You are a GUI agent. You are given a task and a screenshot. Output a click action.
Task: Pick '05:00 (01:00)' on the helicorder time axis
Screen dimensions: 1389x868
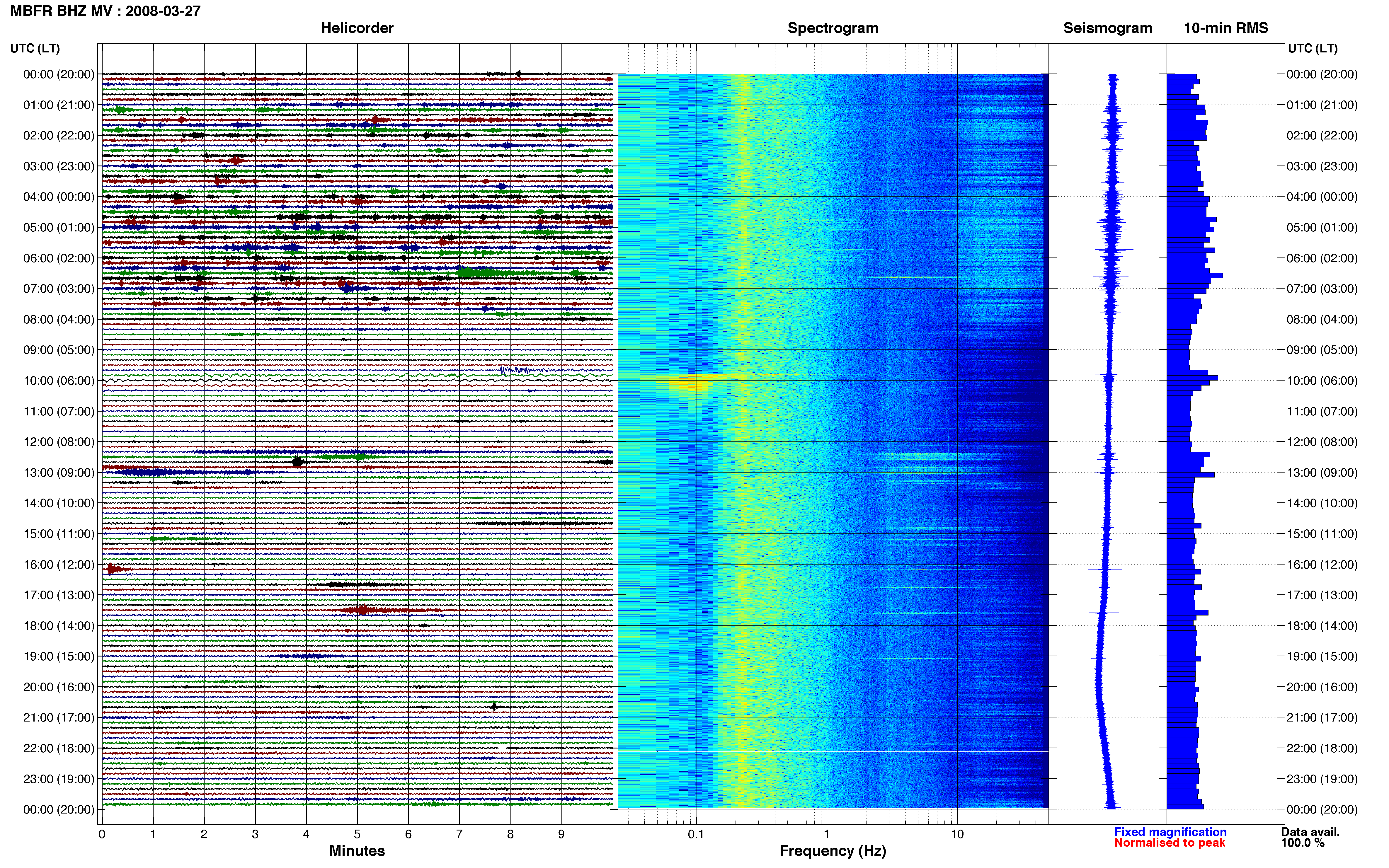pyautogui.click(x=59, y=227)
